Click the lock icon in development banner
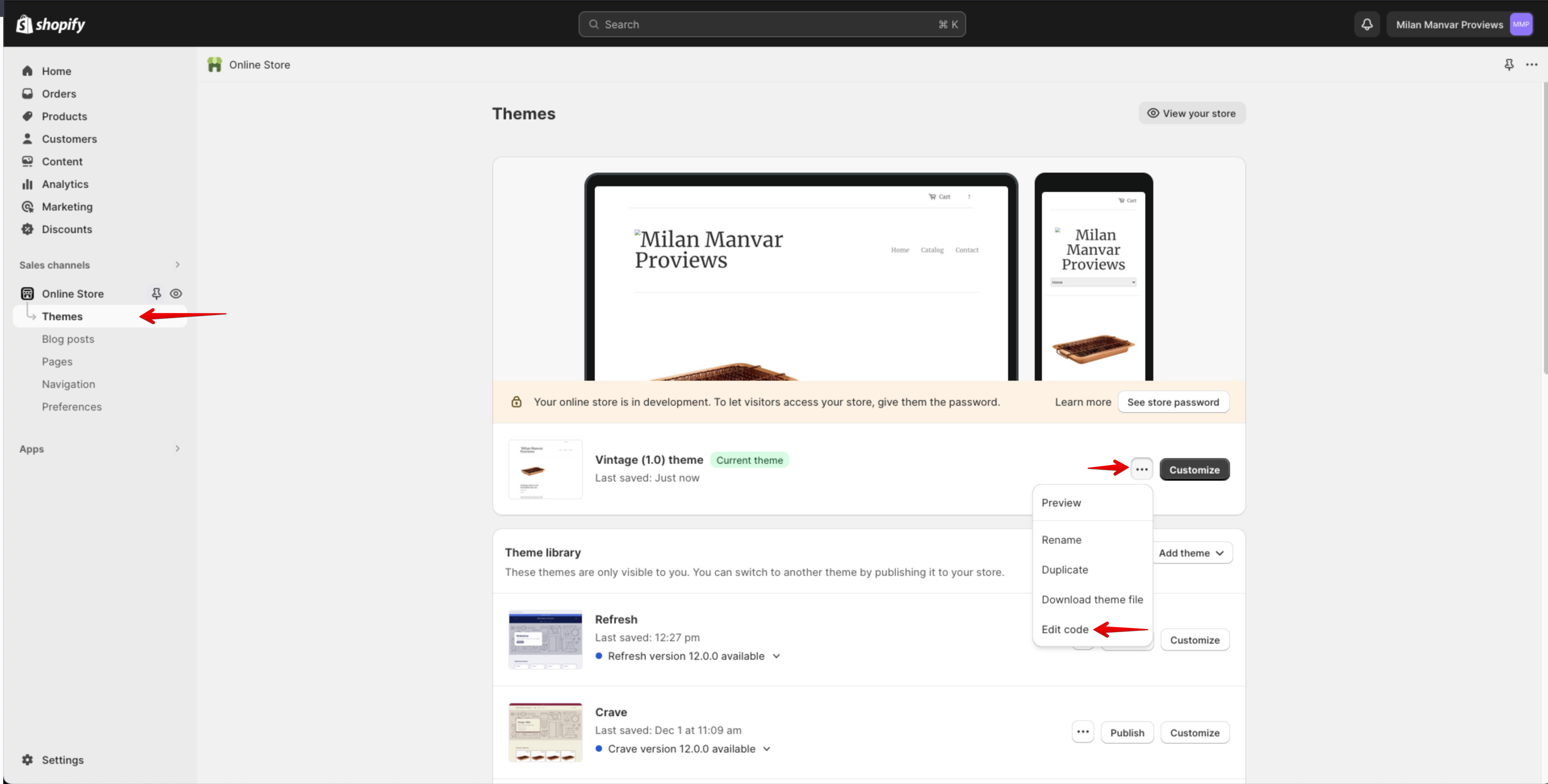 tap(516, 402)
